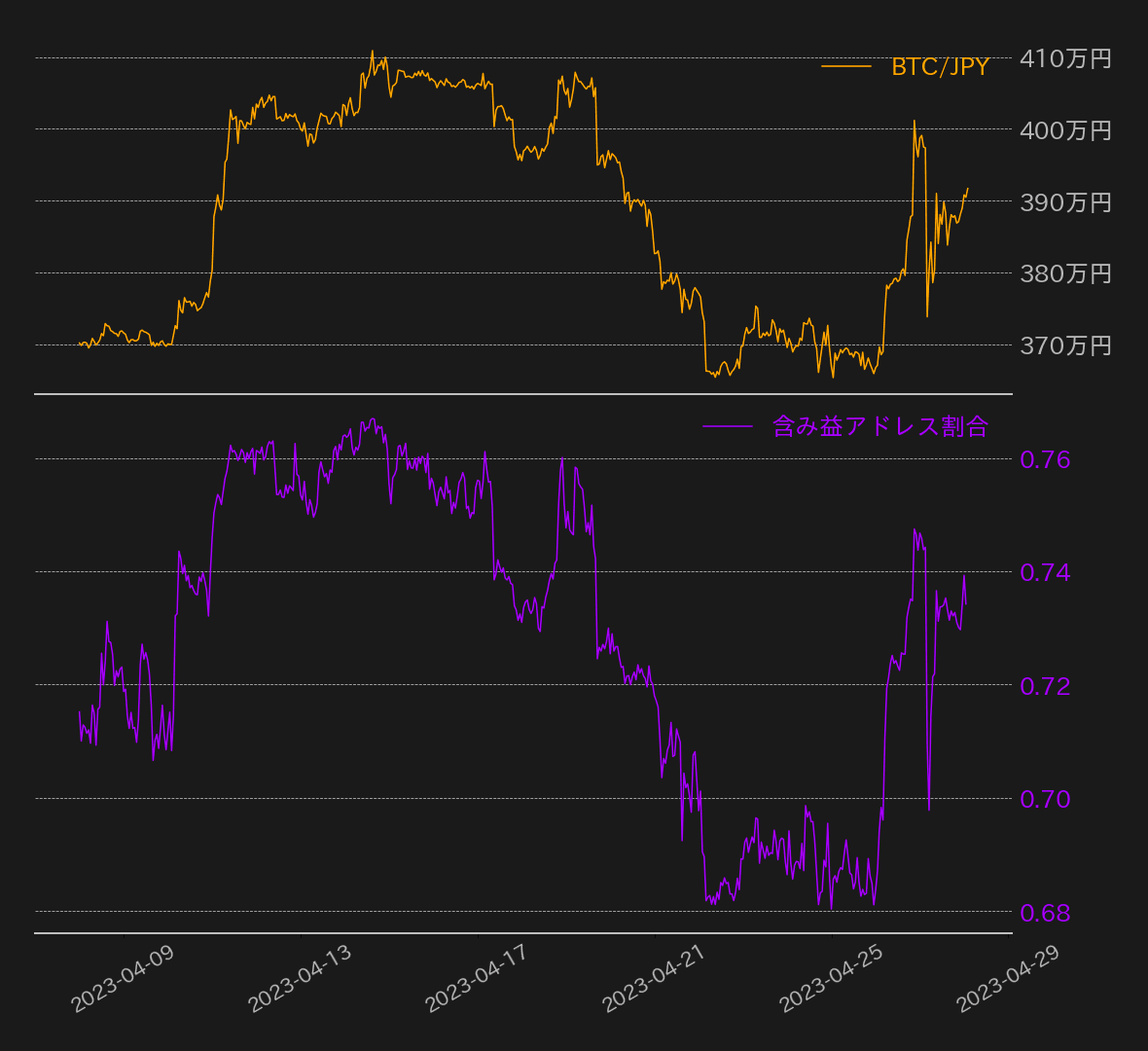Click the 0.74 ratio axis label
Viewport: 1148px width, 1051px height.
click(x=1045, y=572)
